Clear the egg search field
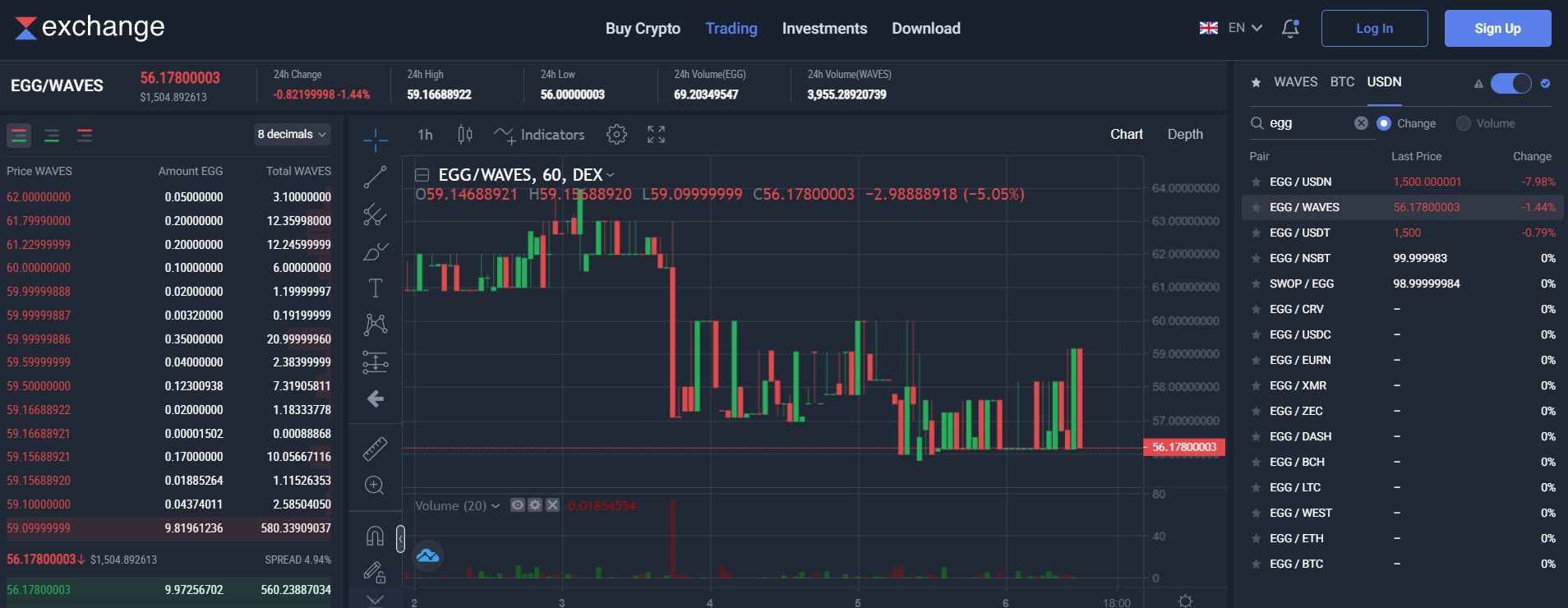Screen dimensions: 1568x608 (x=1361, y=123)
